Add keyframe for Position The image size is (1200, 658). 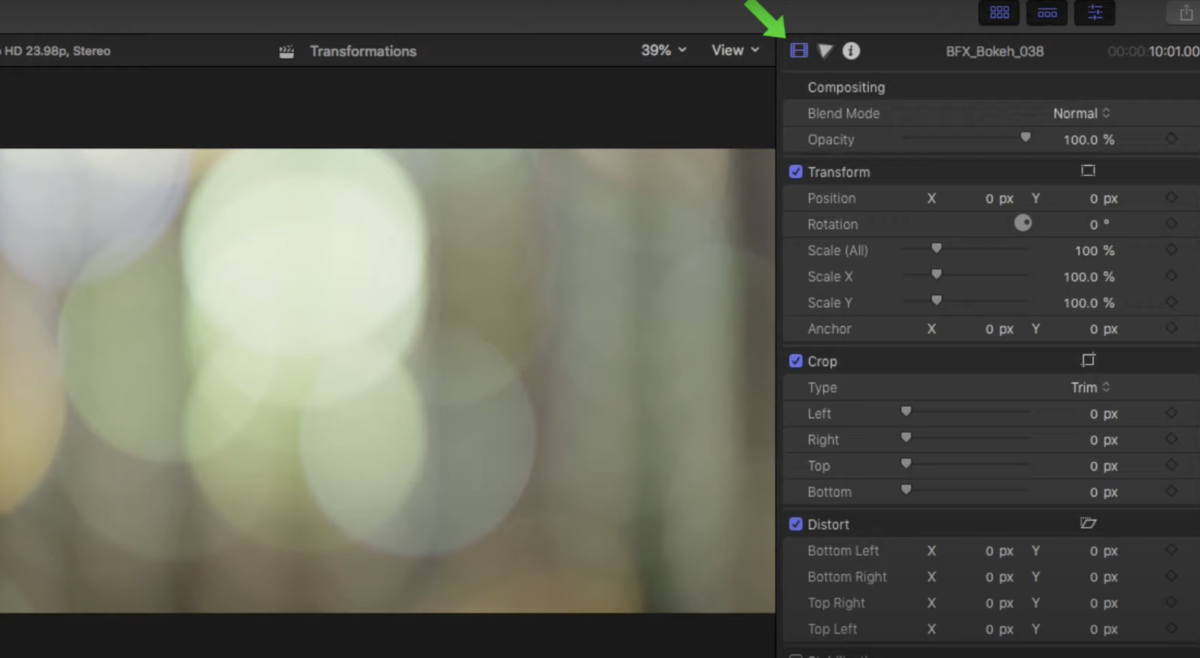(x=1171, y=198)
